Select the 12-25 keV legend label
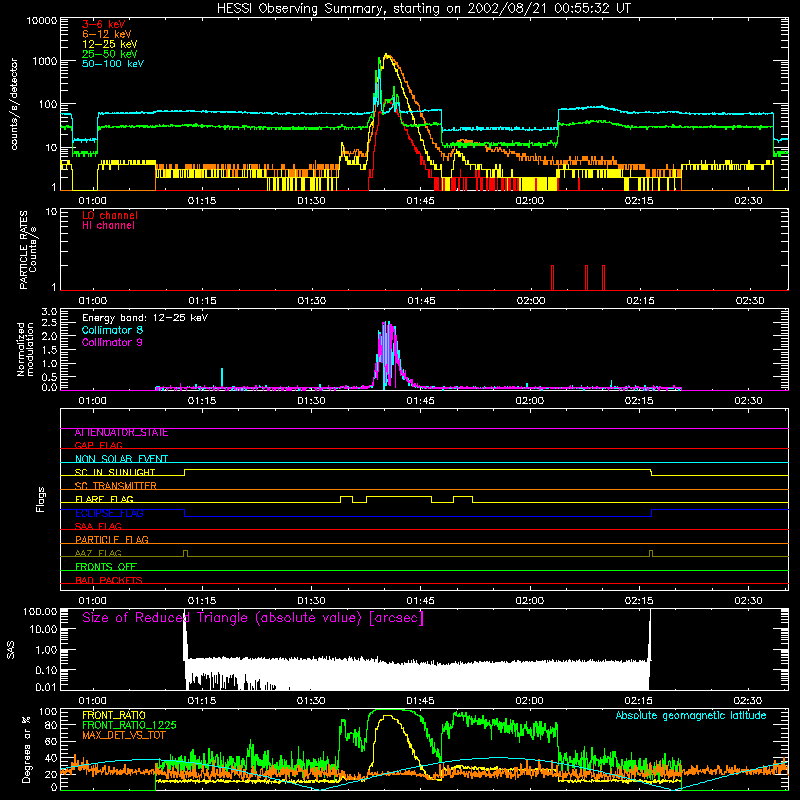The height and width of the screenshot is (800, 800). point(109,44)
